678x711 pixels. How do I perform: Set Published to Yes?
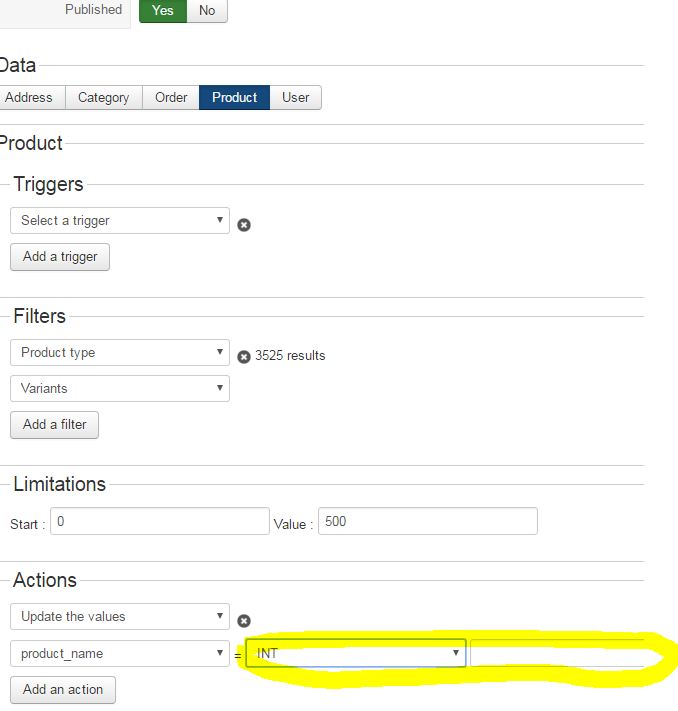pos(163,10)
